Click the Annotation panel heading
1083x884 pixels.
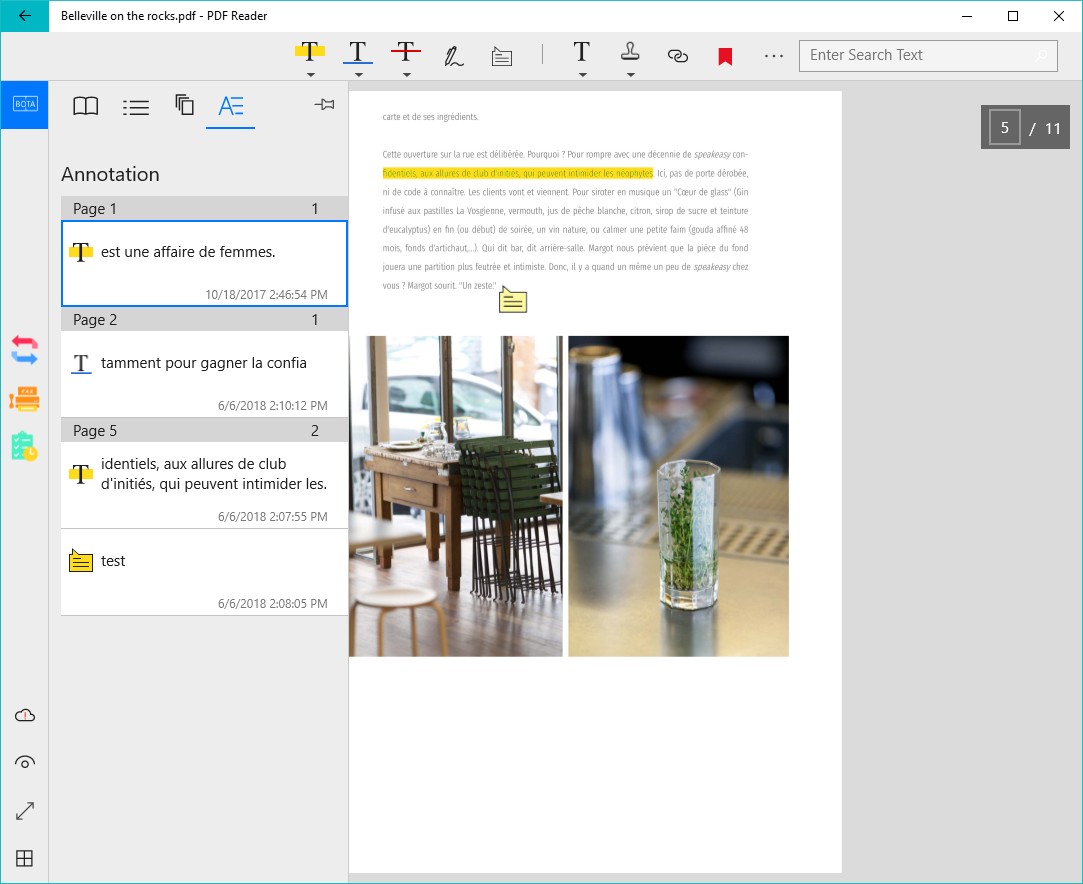click(x=111, y=174)
